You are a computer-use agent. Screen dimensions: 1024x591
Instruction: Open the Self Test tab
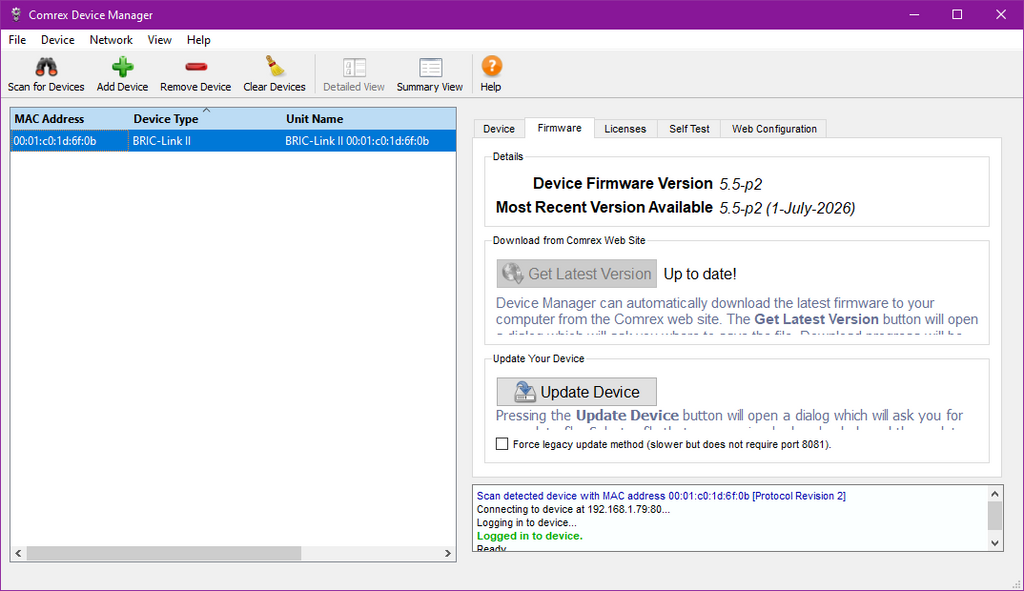coord(689,129)
